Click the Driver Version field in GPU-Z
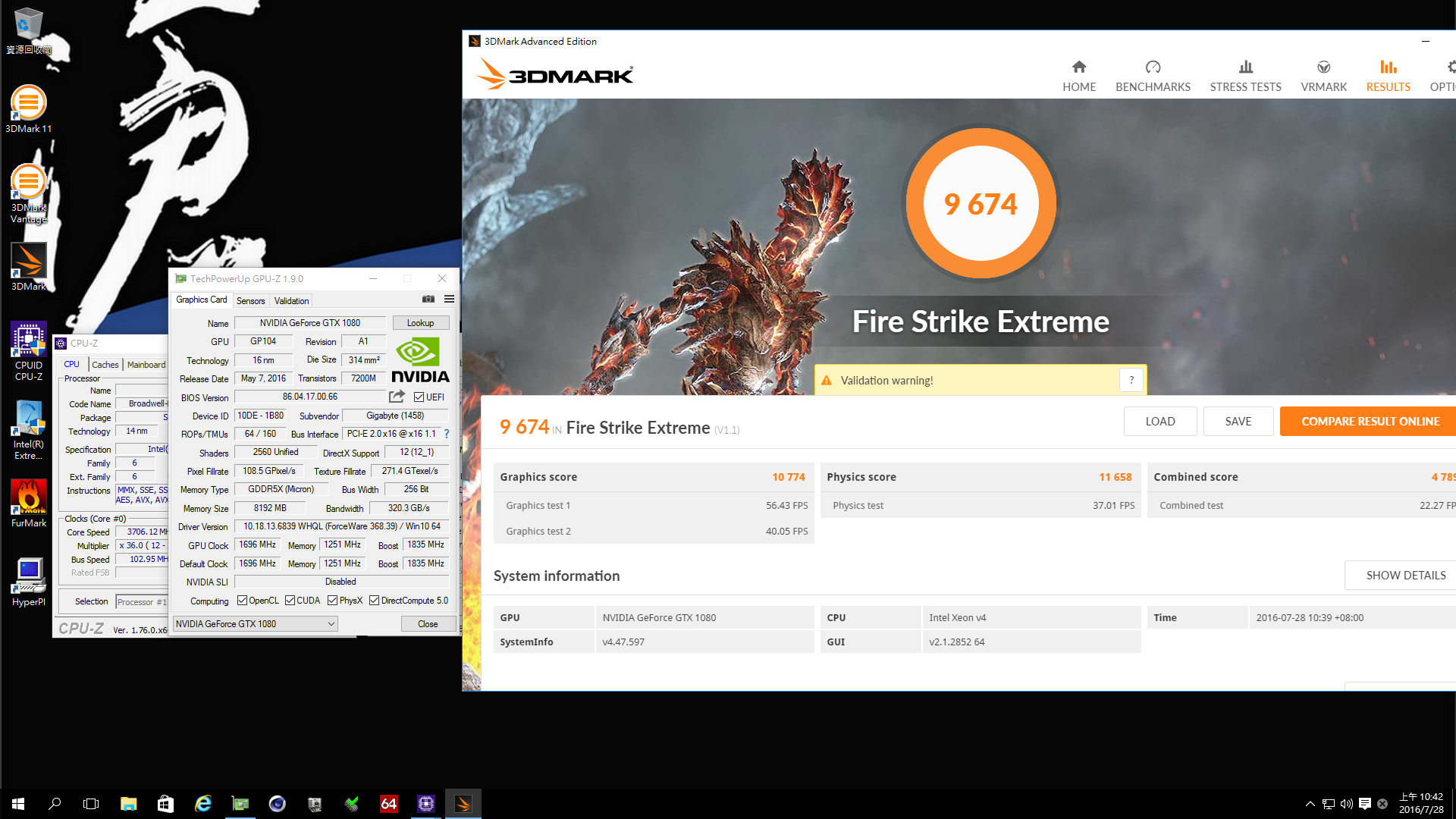The width and height of the screenshot is (1456, 819). [341, 526]
